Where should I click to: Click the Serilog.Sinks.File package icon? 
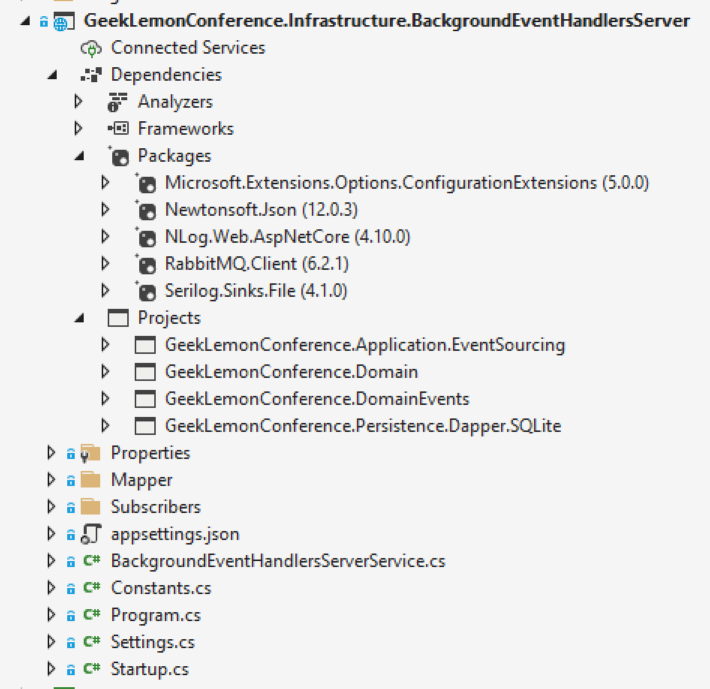coord(146,292)
